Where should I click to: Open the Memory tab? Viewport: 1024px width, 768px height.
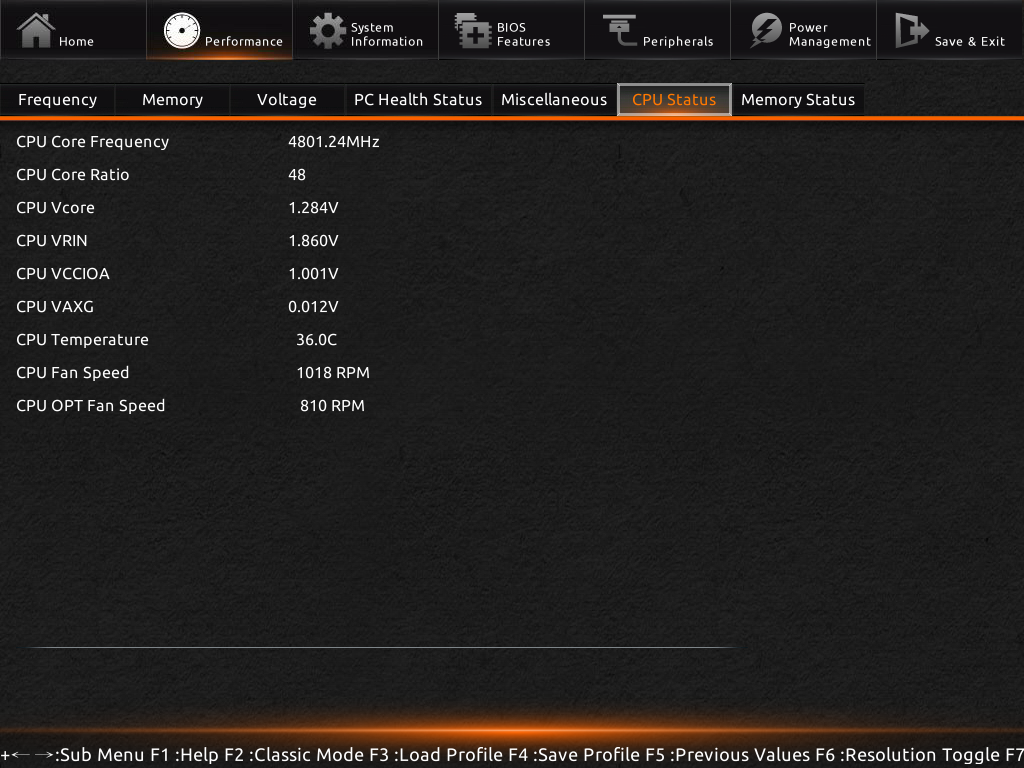[x=172, y=100]
